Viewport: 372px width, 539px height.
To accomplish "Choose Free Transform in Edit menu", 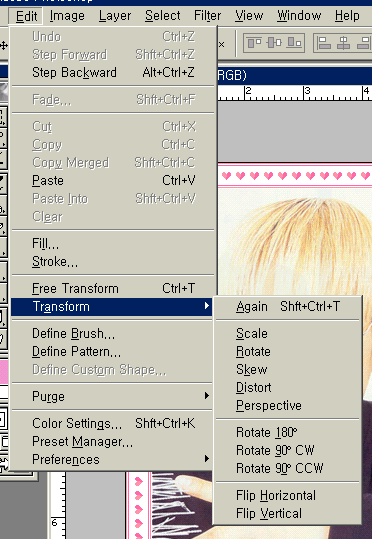I will click(113, 288).
